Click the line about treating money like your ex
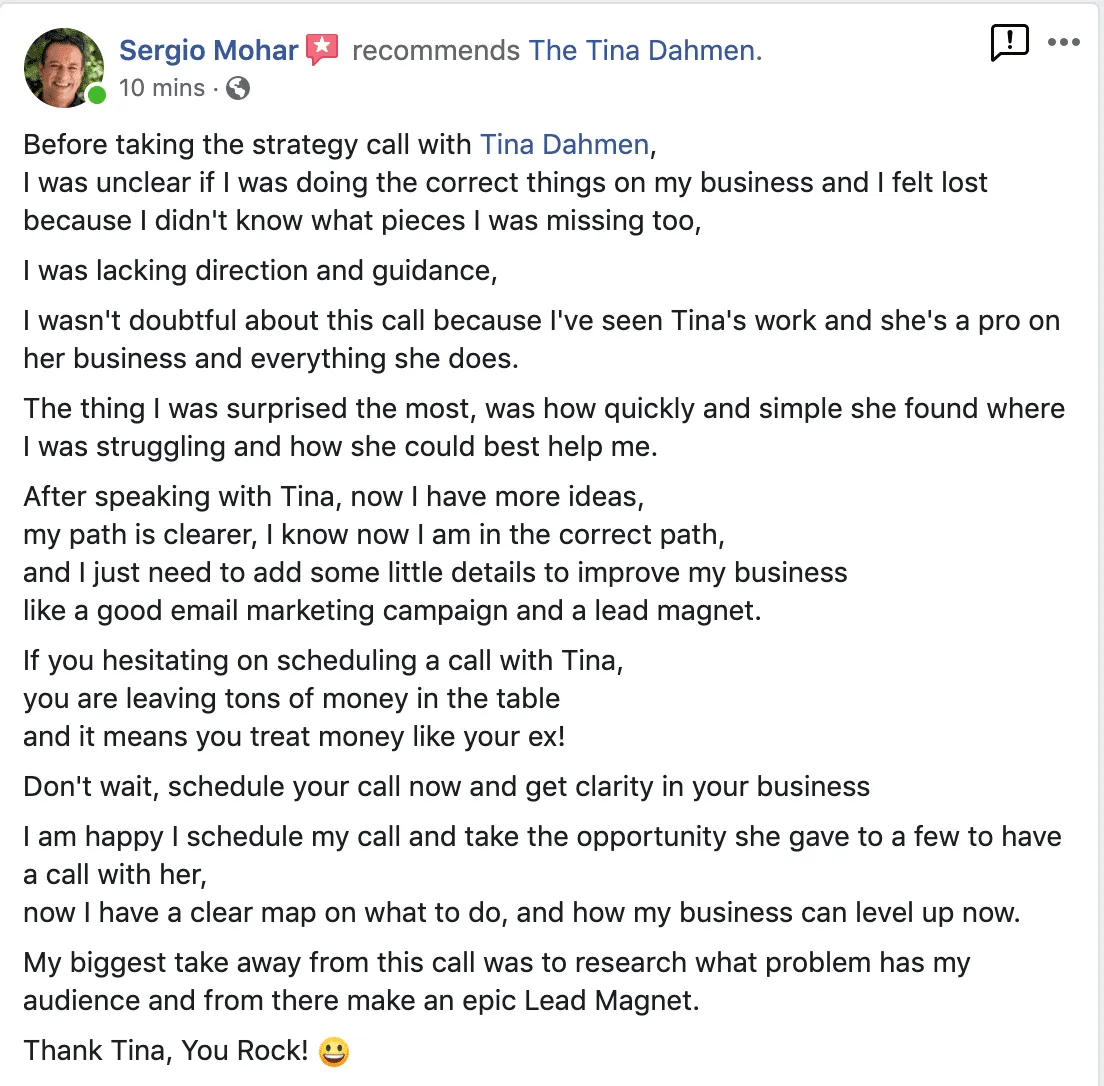This screenshot has height=1086, width=1104. click(x=294, y=736)
